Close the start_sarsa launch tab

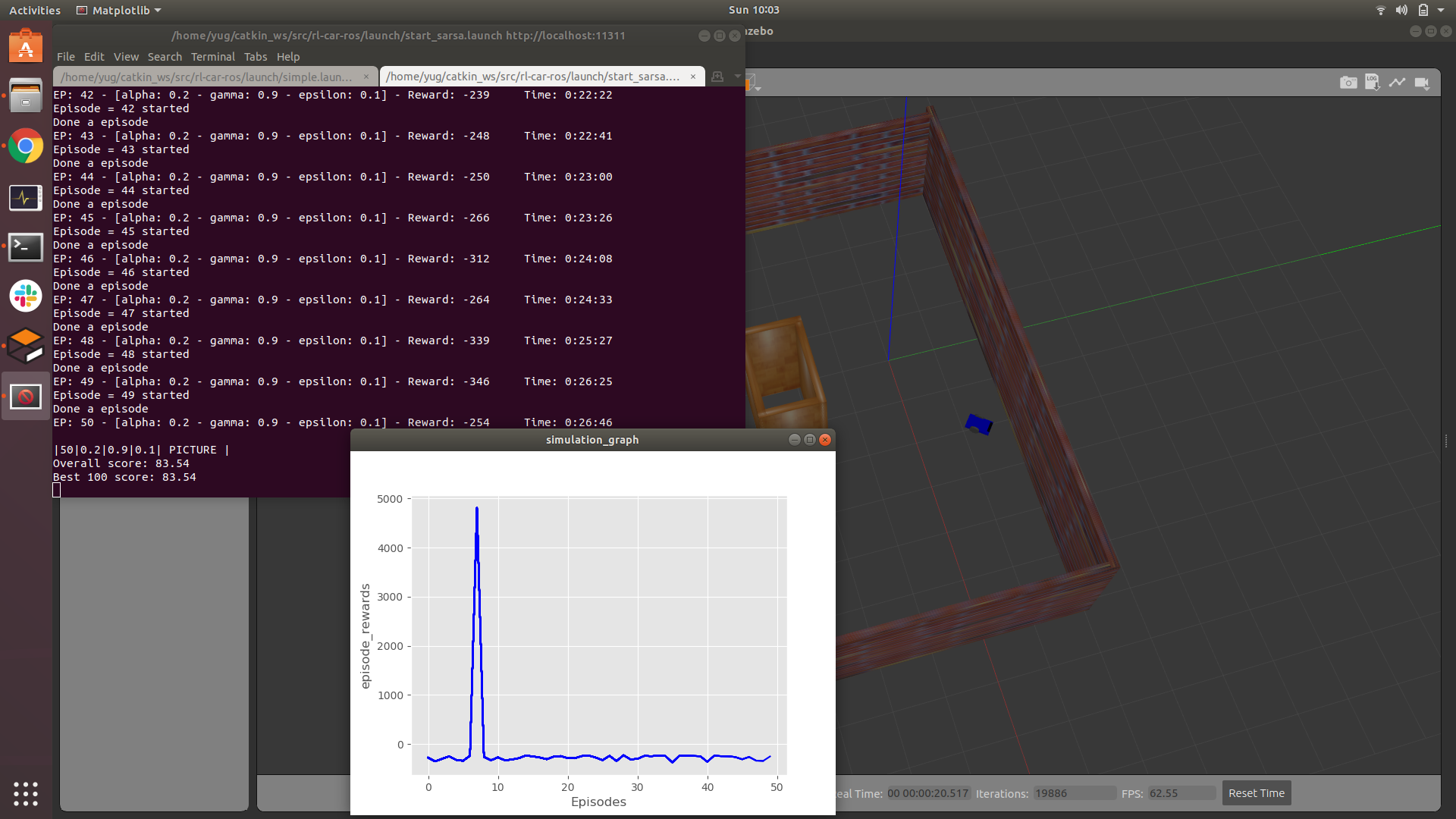[692, 77]
